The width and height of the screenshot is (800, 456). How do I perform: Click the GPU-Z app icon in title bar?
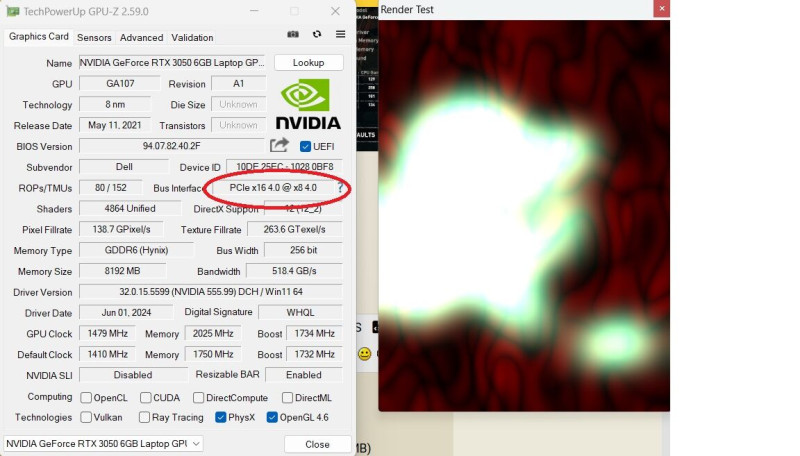pyautogui.click(x=13, y=11)
